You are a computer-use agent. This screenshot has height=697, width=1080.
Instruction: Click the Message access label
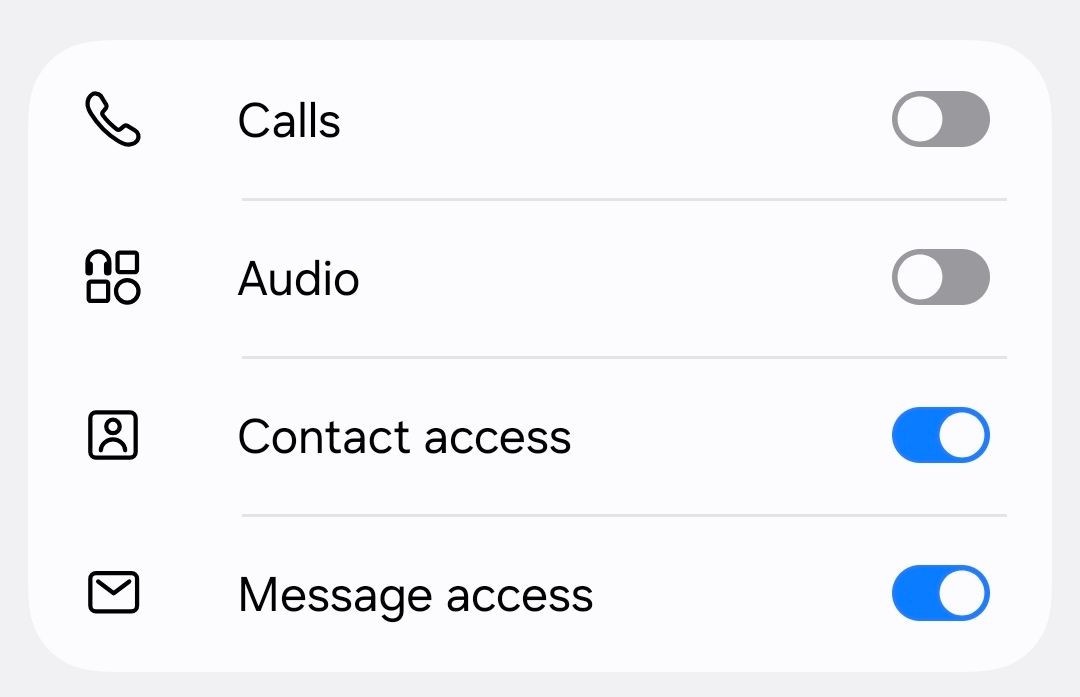(415, 596)
